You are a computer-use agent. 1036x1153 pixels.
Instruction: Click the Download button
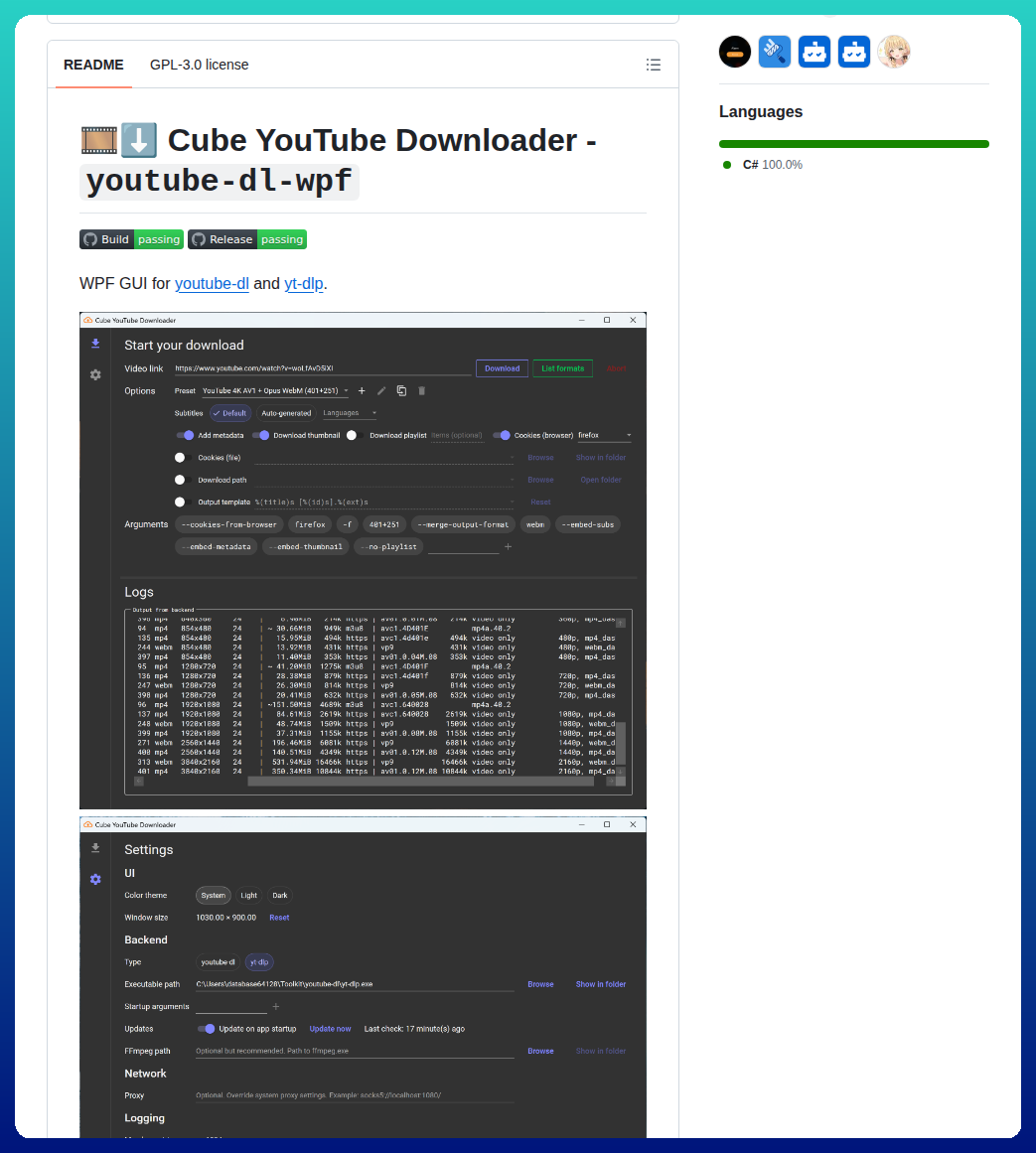pyautogui.click(x=503, y=368)
